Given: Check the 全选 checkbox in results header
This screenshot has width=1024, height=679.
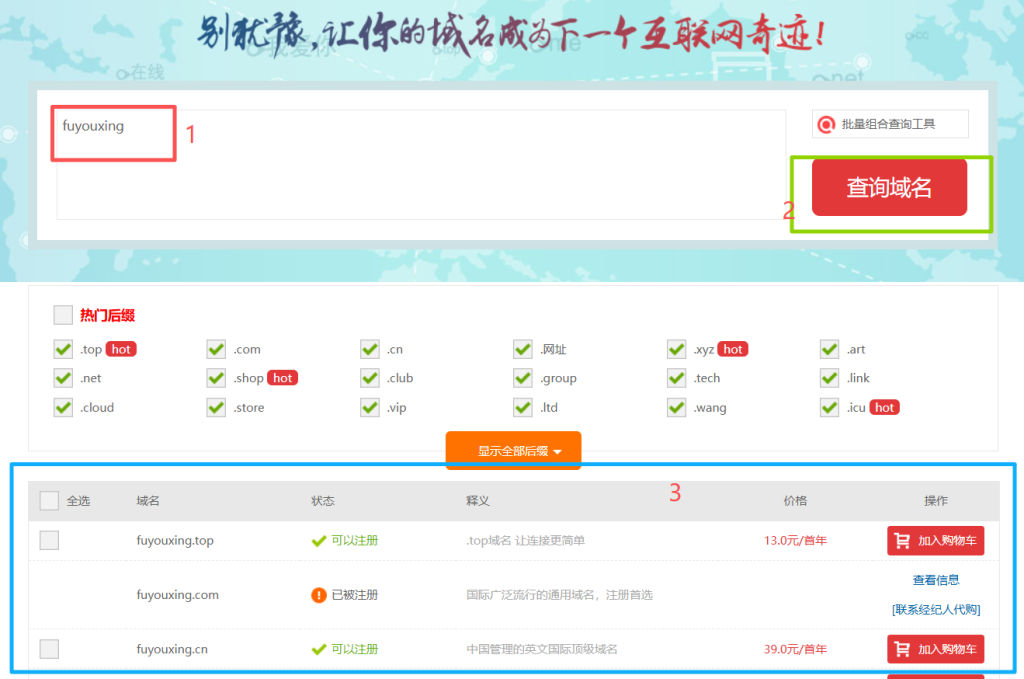Looking at the screenshot, I should click(x=49, y=501).
